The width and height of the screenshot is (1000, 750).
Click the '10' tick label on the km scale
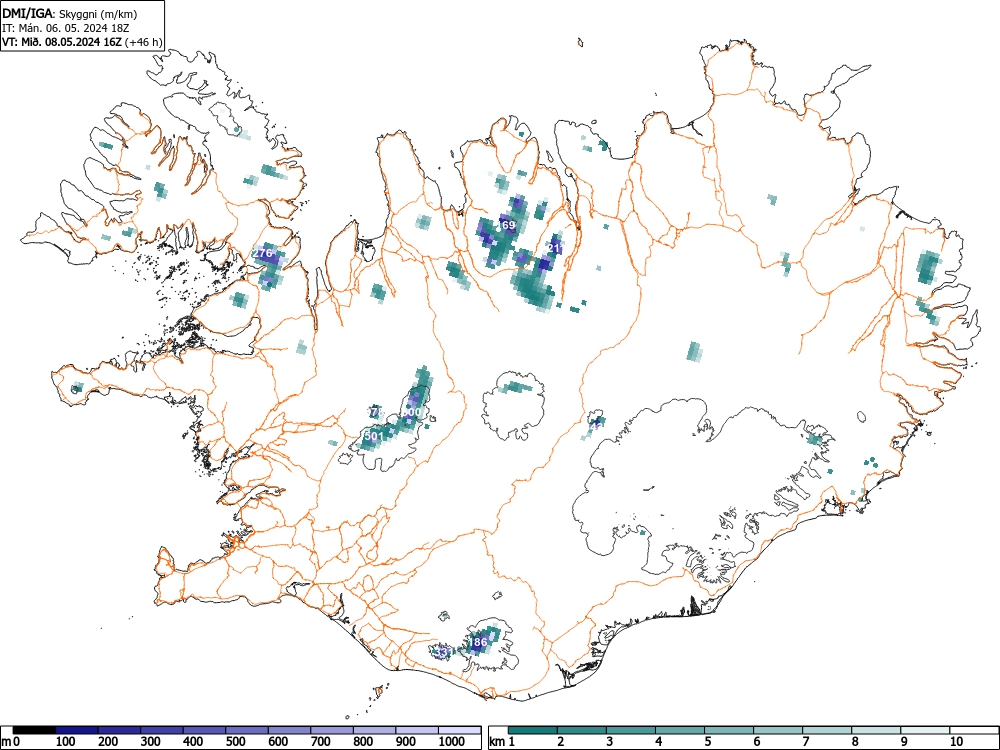(x=955, y=742)
